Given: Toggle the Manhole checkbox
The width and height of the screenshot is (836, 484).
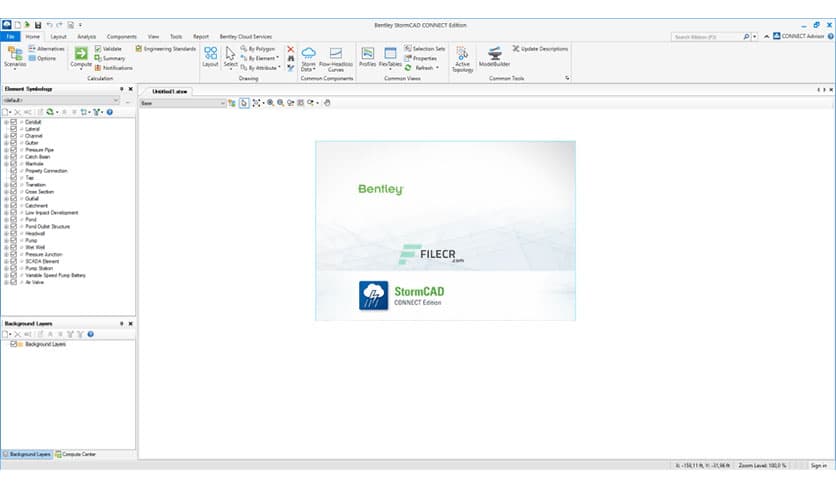Looking at the screenshot, I should pyautogui.click(x=13, y=164).
